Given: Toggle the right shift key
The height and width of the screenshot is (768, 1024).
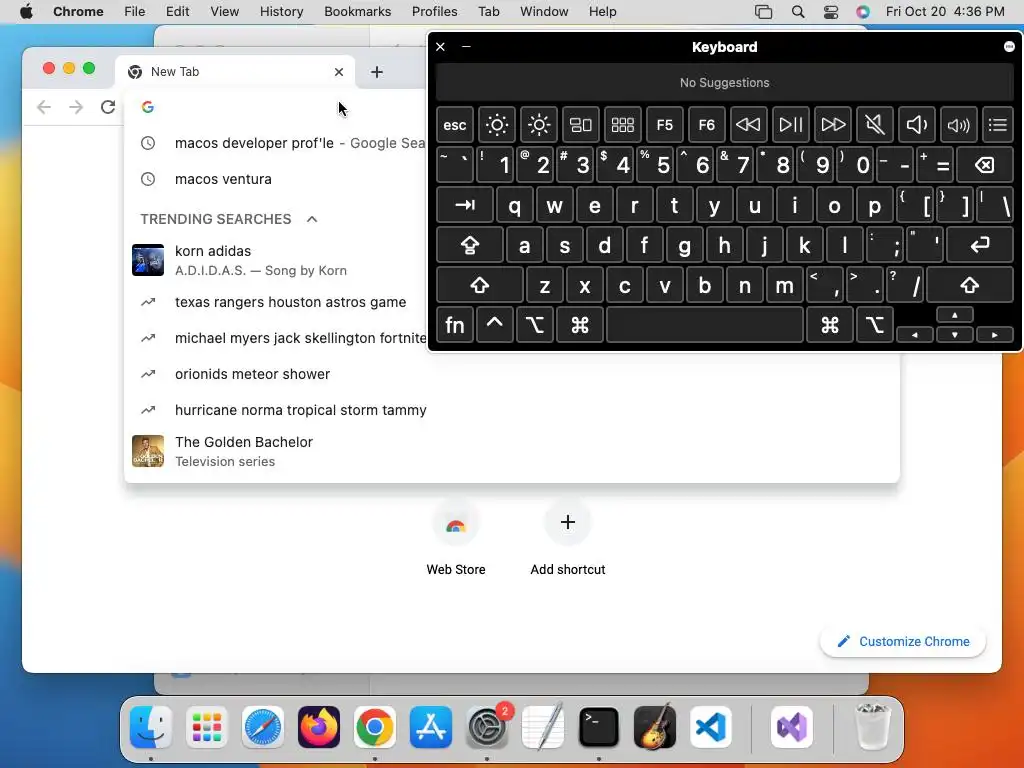Looking at the screenshot, I should click(970, 285).
